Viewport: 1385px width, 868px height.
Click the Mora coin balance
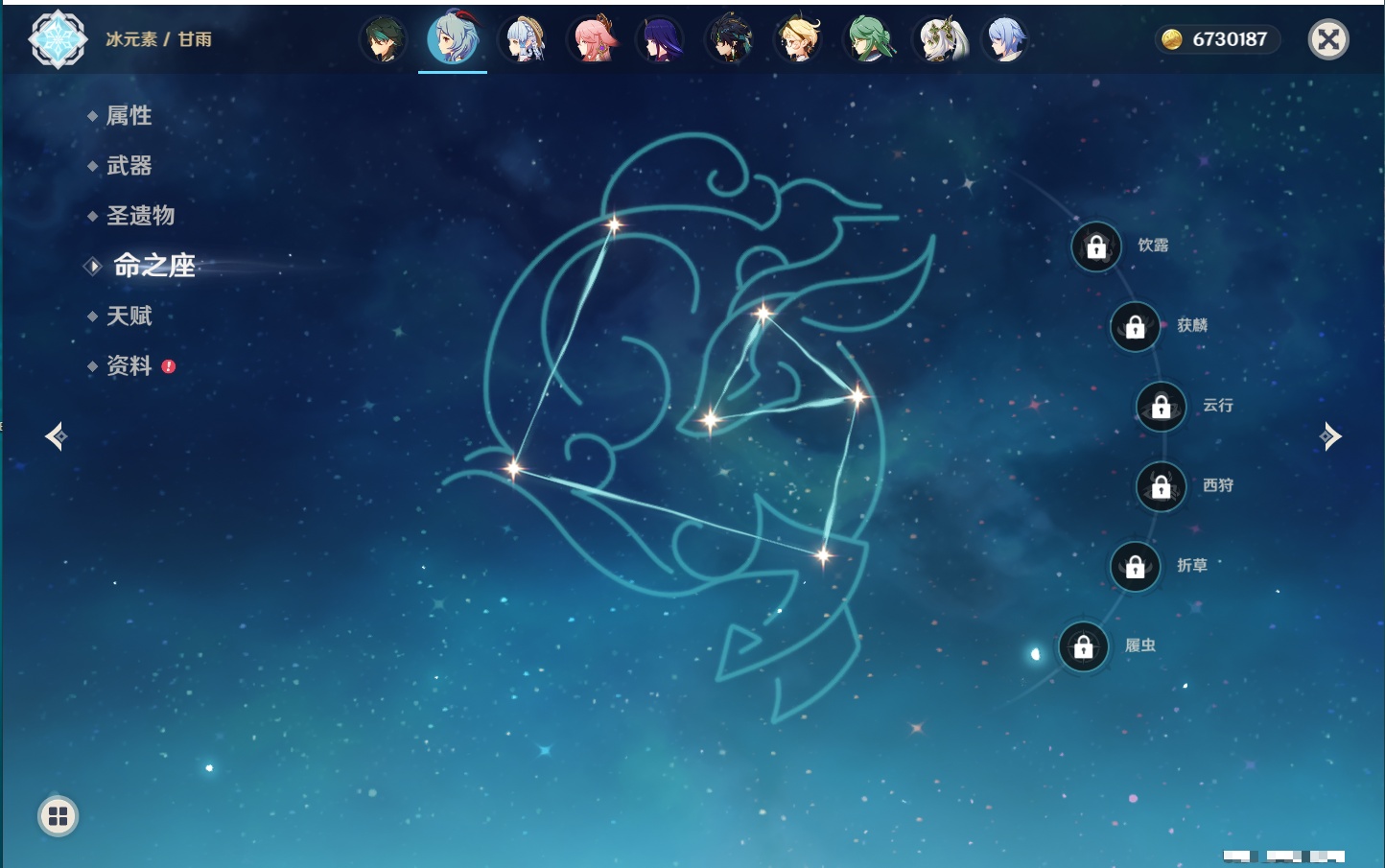[x=1216, y=39]
